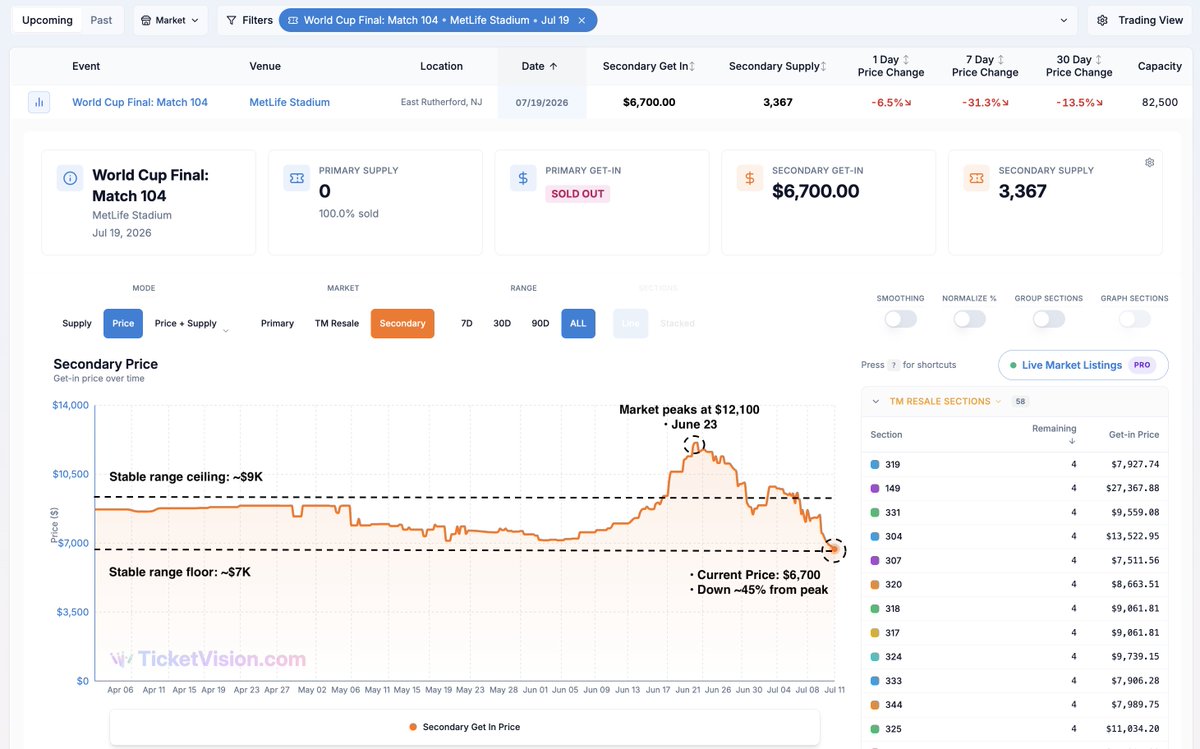Sort by Secondary Get In column
The height and width of the screenshot is (749, 1200).
tap(691, 66)
